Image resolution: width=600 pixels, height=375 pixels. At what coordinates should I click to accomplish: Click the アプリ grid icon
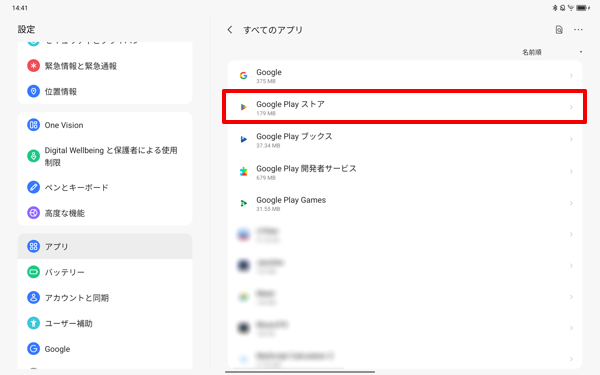pyautogui.click(x=33, y=246)
